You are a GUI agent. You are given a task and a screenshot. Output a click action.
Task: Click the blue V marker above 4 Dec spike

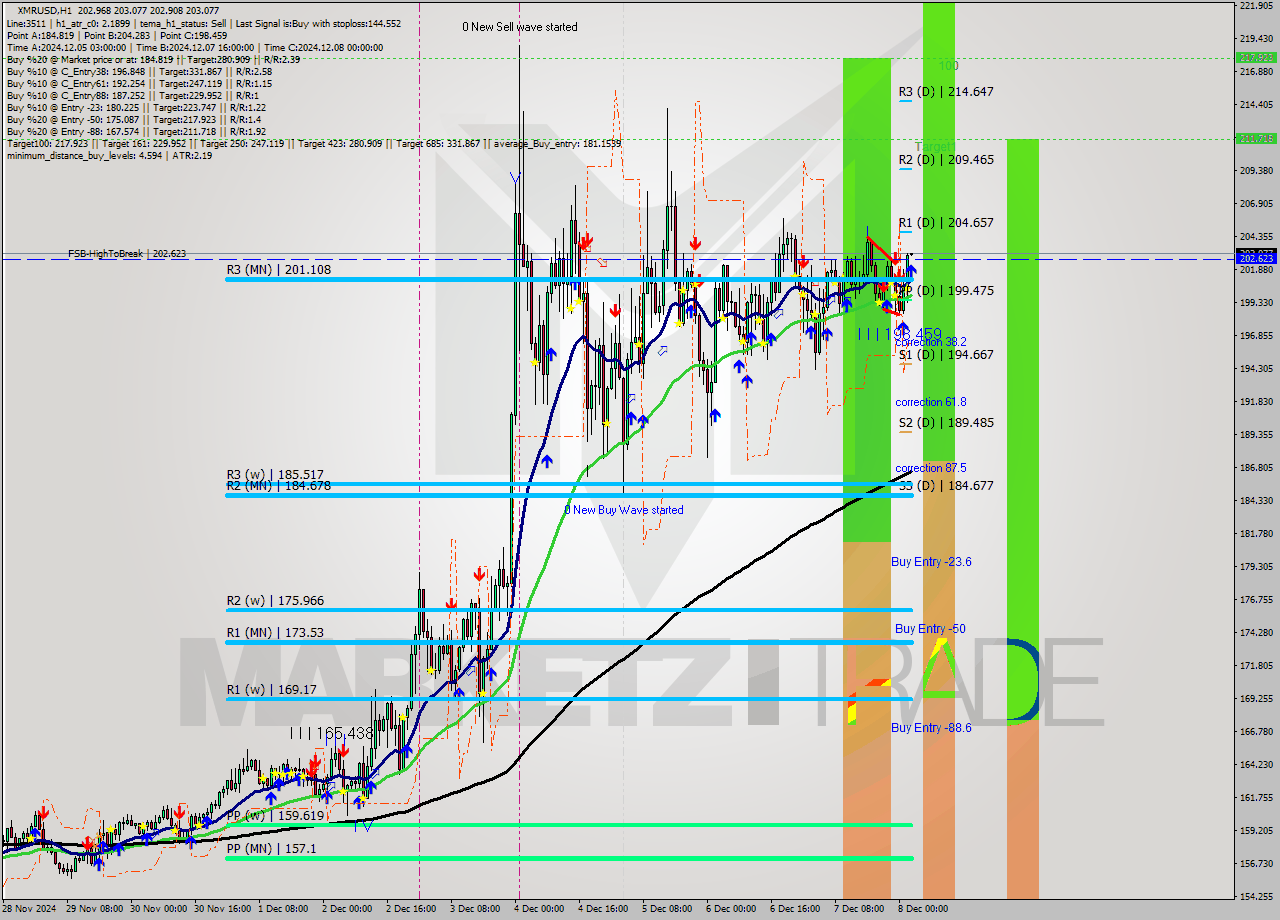pos(514,178)
